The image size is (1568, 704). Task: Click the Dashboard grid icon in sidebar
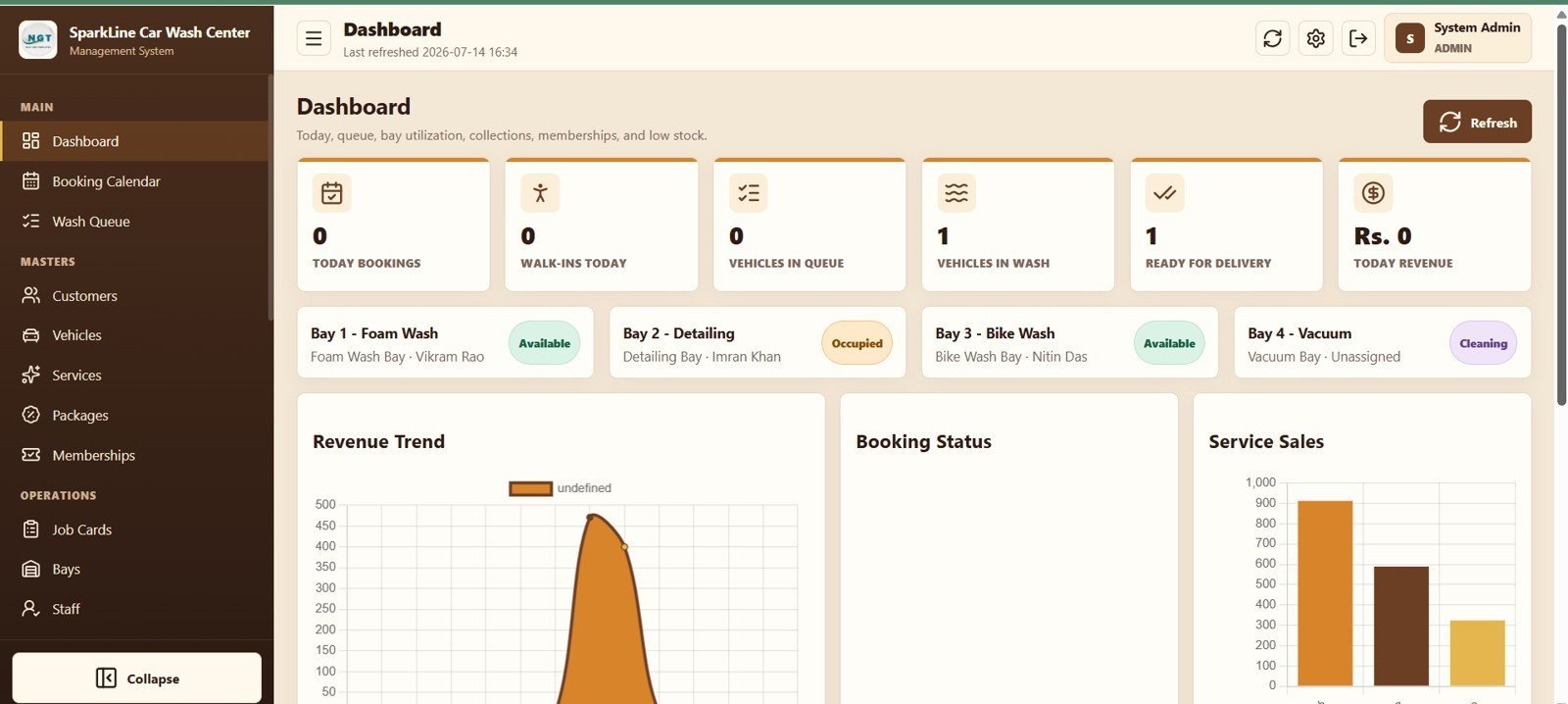(31, 141)
